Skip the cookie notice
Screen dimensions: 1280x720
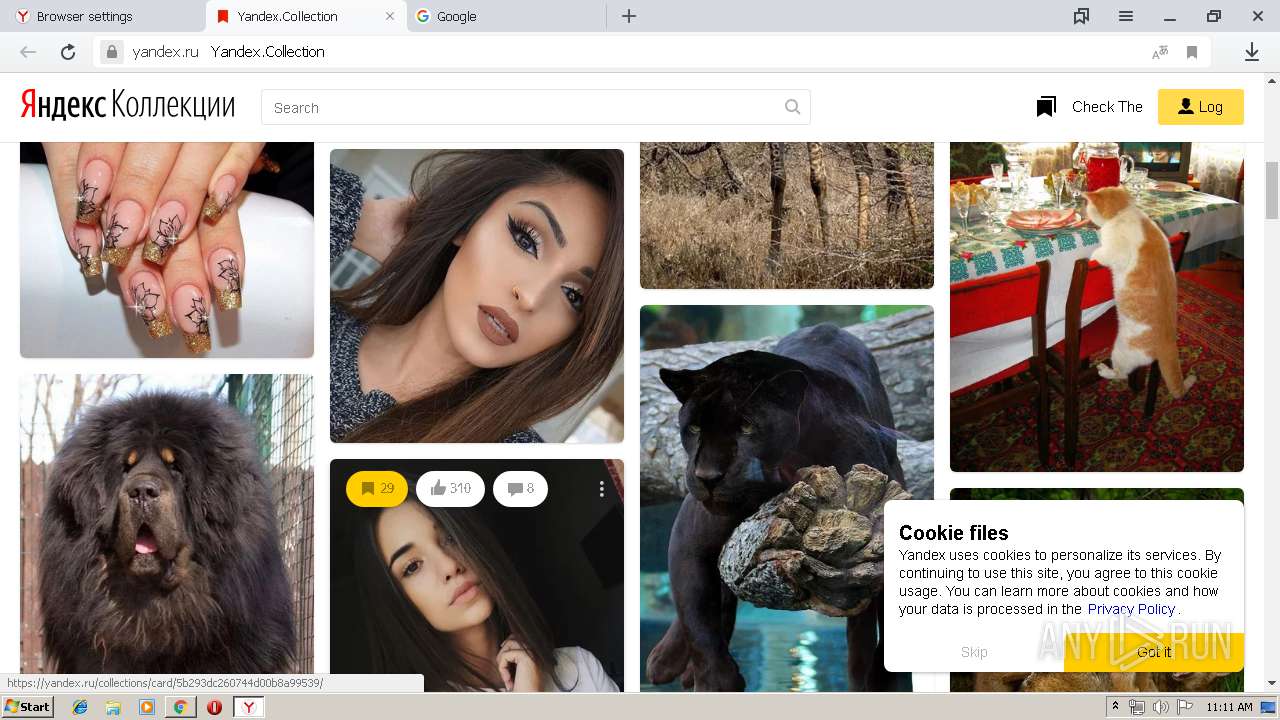[974, 652]
